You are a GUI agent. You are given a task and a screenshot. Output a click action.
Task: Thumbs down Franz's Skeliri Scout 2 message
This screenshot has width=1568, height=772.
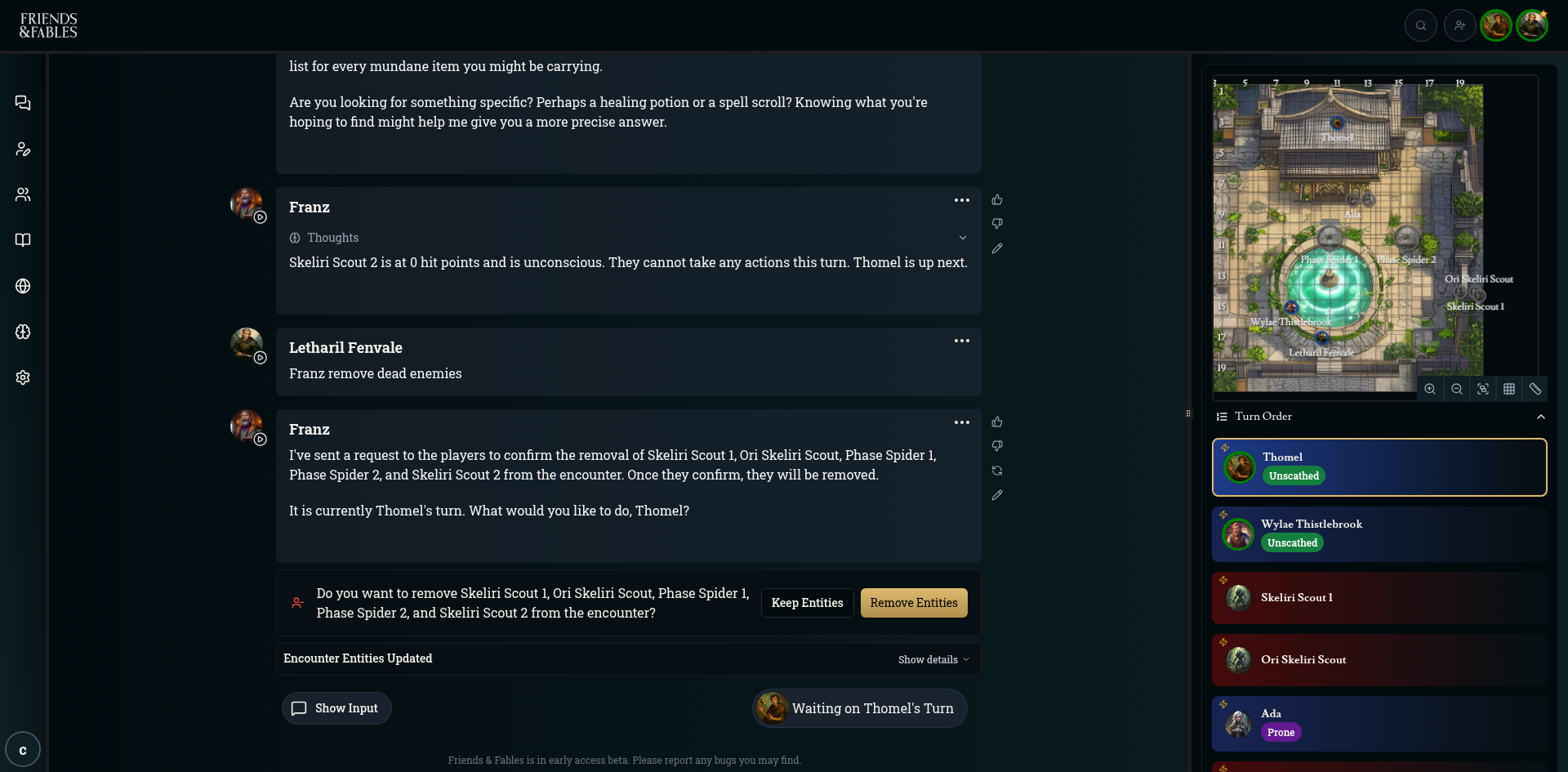tap(997, 224)
